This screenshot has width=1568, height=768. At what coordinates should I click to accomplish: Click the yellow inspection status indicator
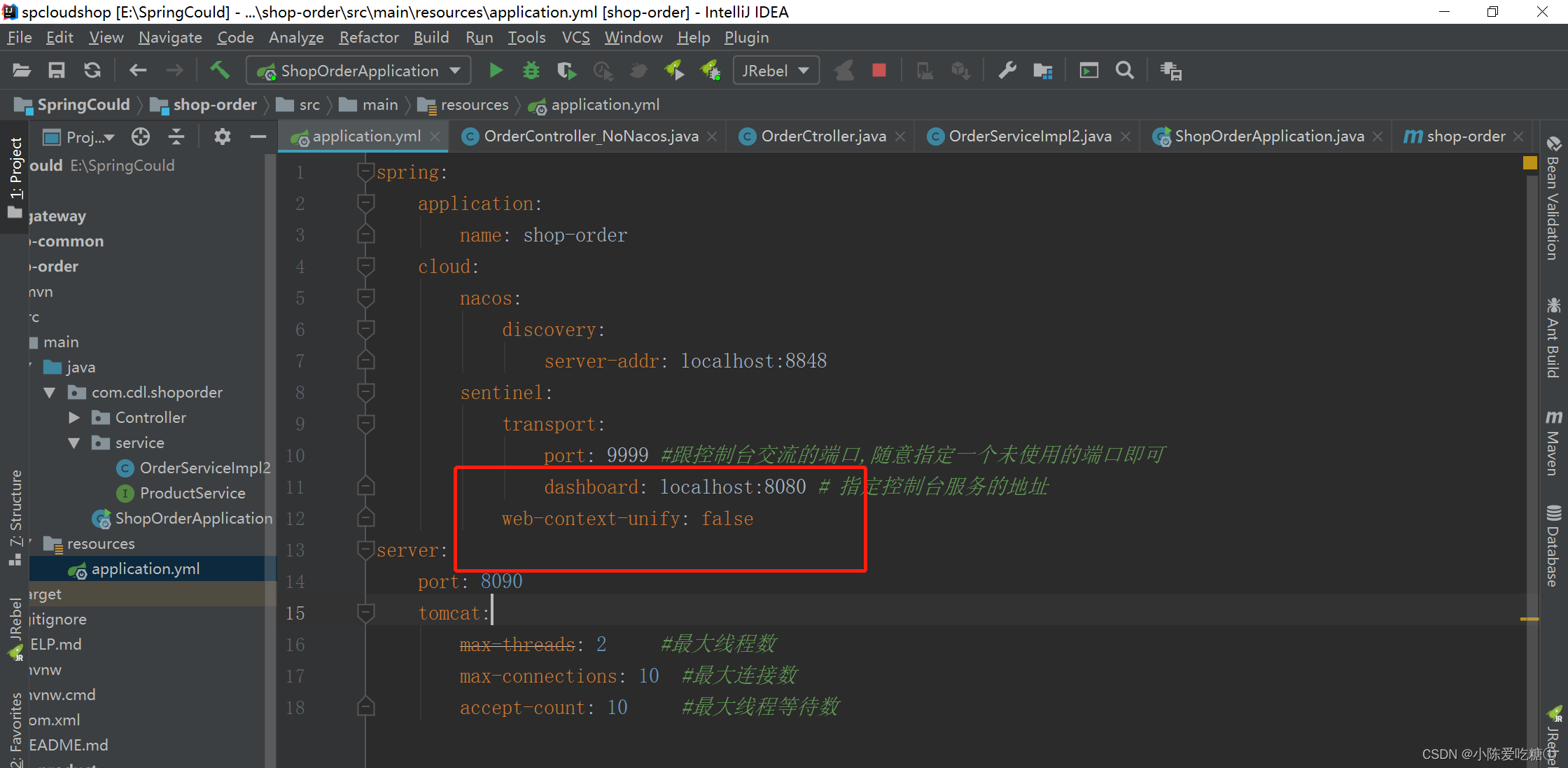click(x=1530, y=162)
